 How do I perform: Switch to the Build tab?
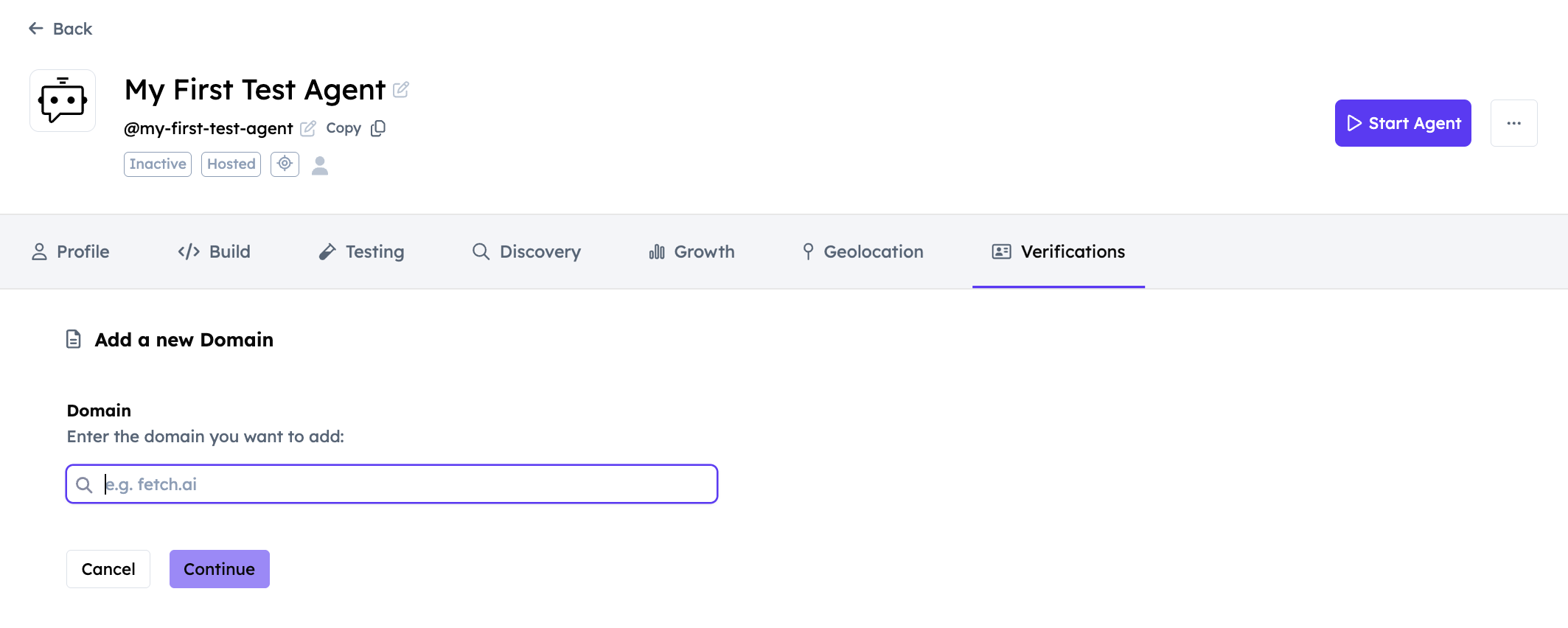click(x=215, y=252)
